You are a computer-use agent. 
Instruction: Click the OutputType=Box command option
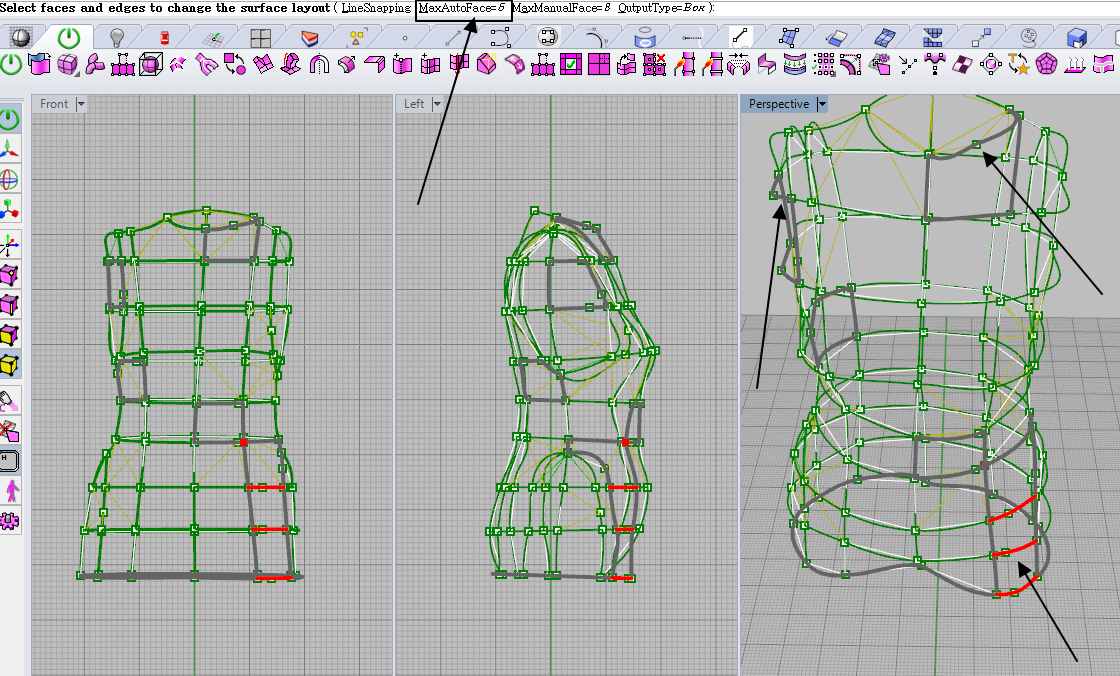pyautogui.click(x=663, y=8)
